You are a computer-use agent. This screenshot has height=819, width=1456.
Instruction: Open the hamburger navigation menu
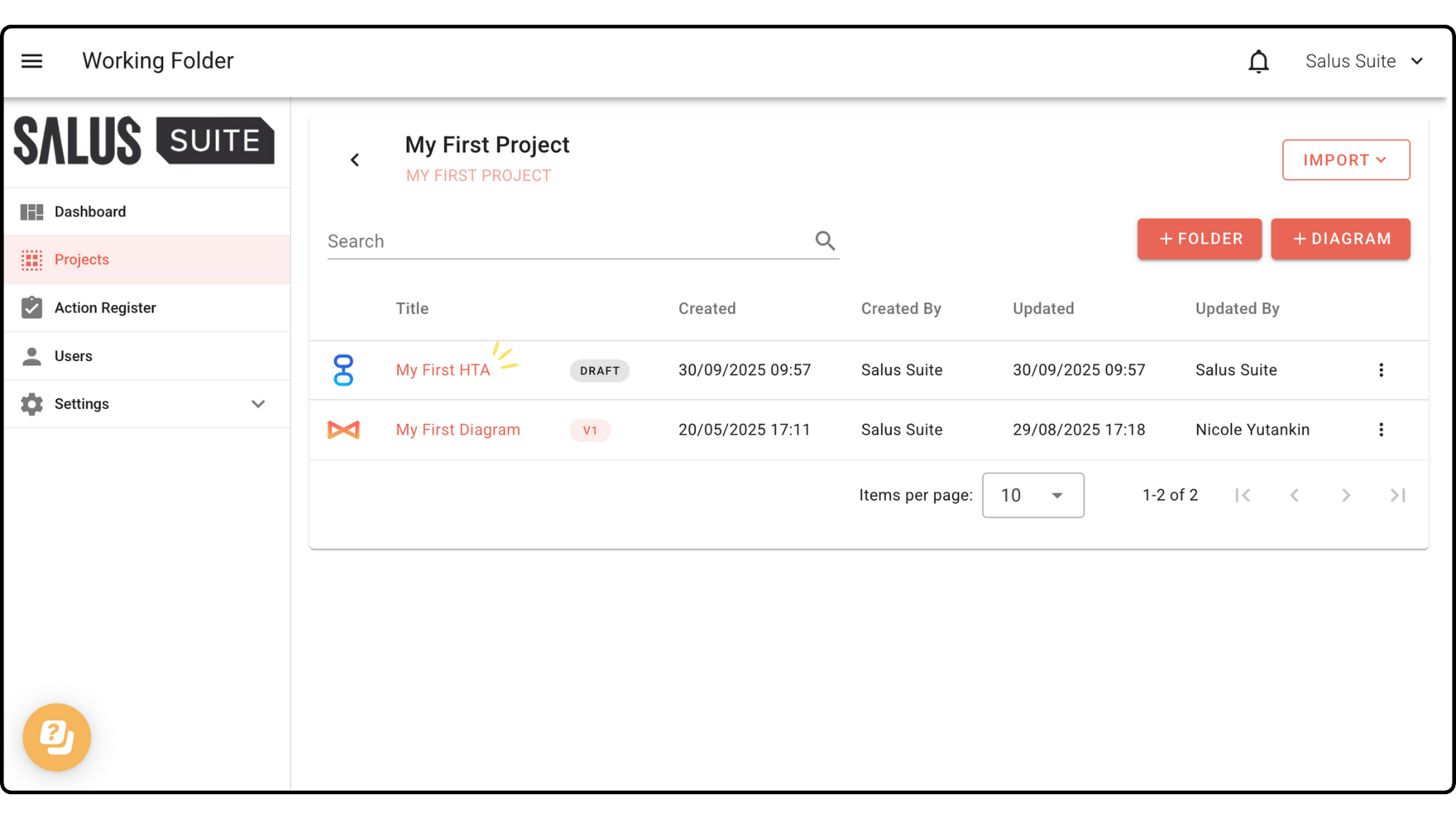point(32,61)
